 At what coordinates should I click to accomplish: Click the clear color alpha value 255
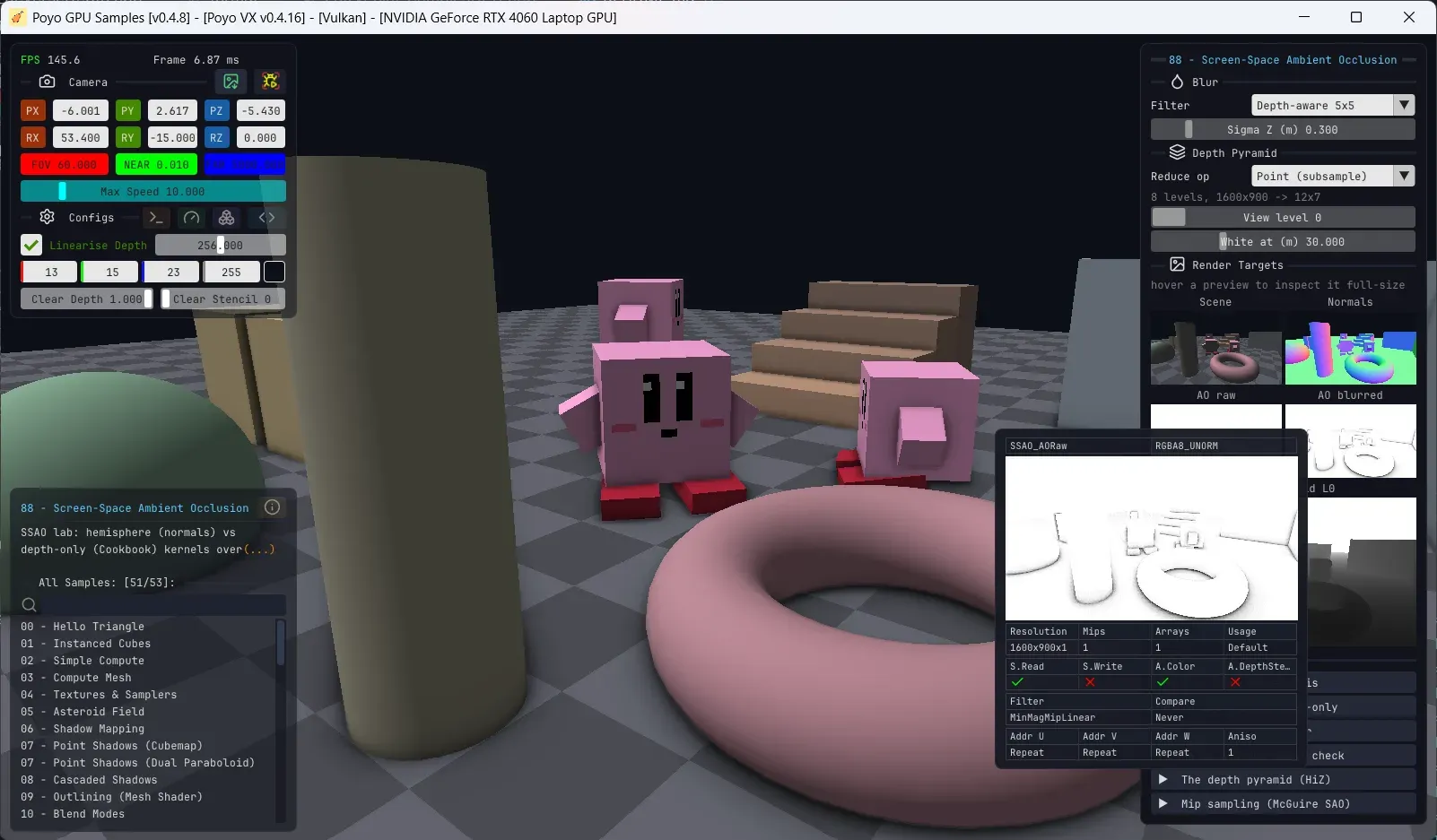231,272
